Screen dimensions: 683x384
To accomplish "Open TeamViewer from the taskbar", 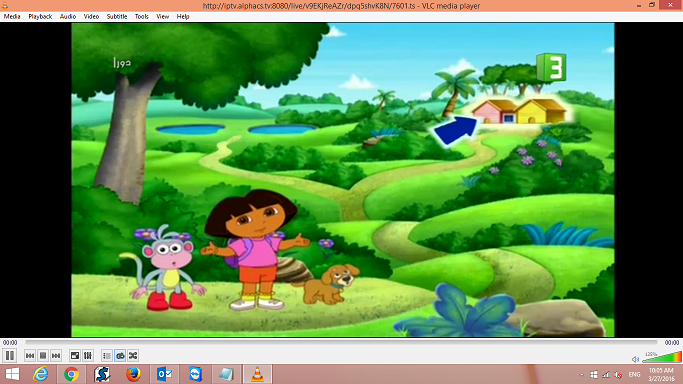I will click(195, 374).
